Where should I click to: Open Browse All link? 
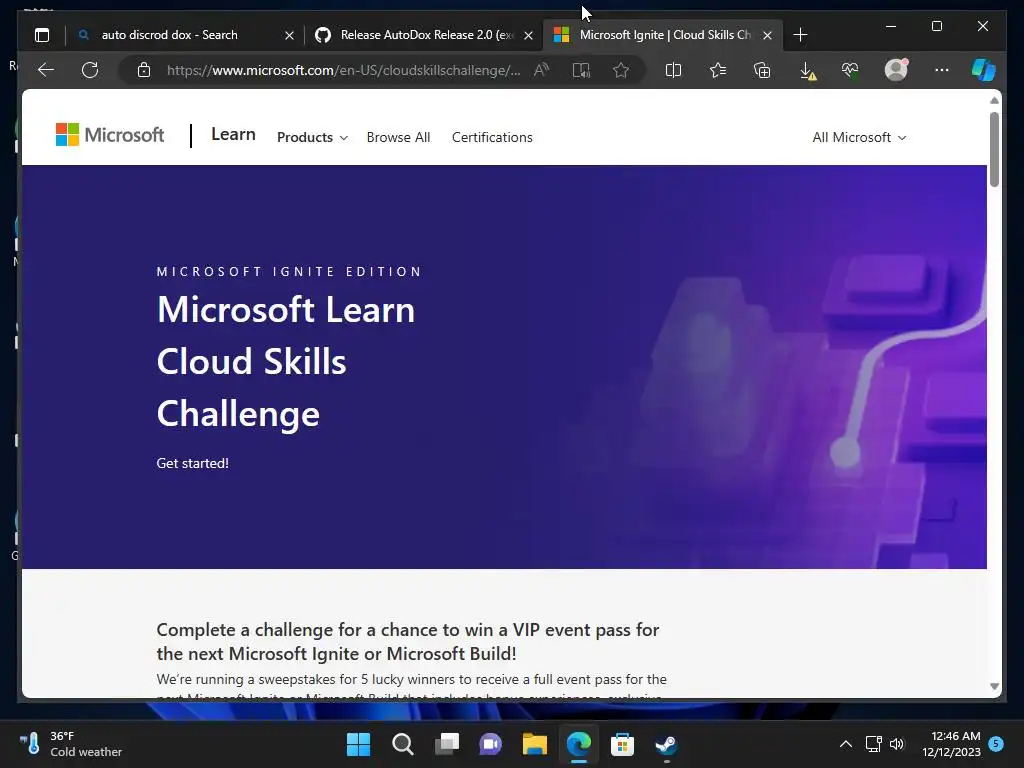pos(398,137)
